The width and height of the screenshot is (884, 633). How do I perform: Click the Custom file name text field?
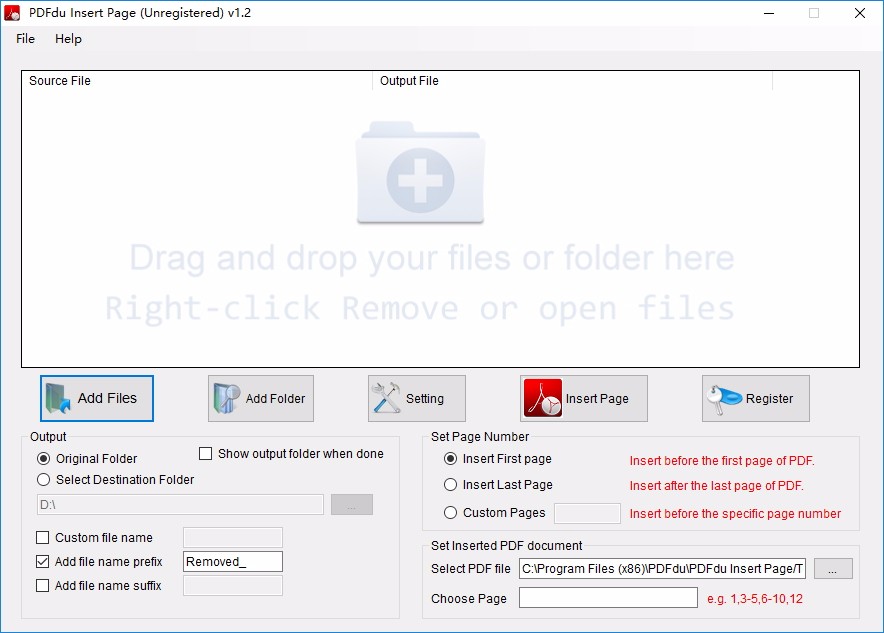[x=233, y=538]
